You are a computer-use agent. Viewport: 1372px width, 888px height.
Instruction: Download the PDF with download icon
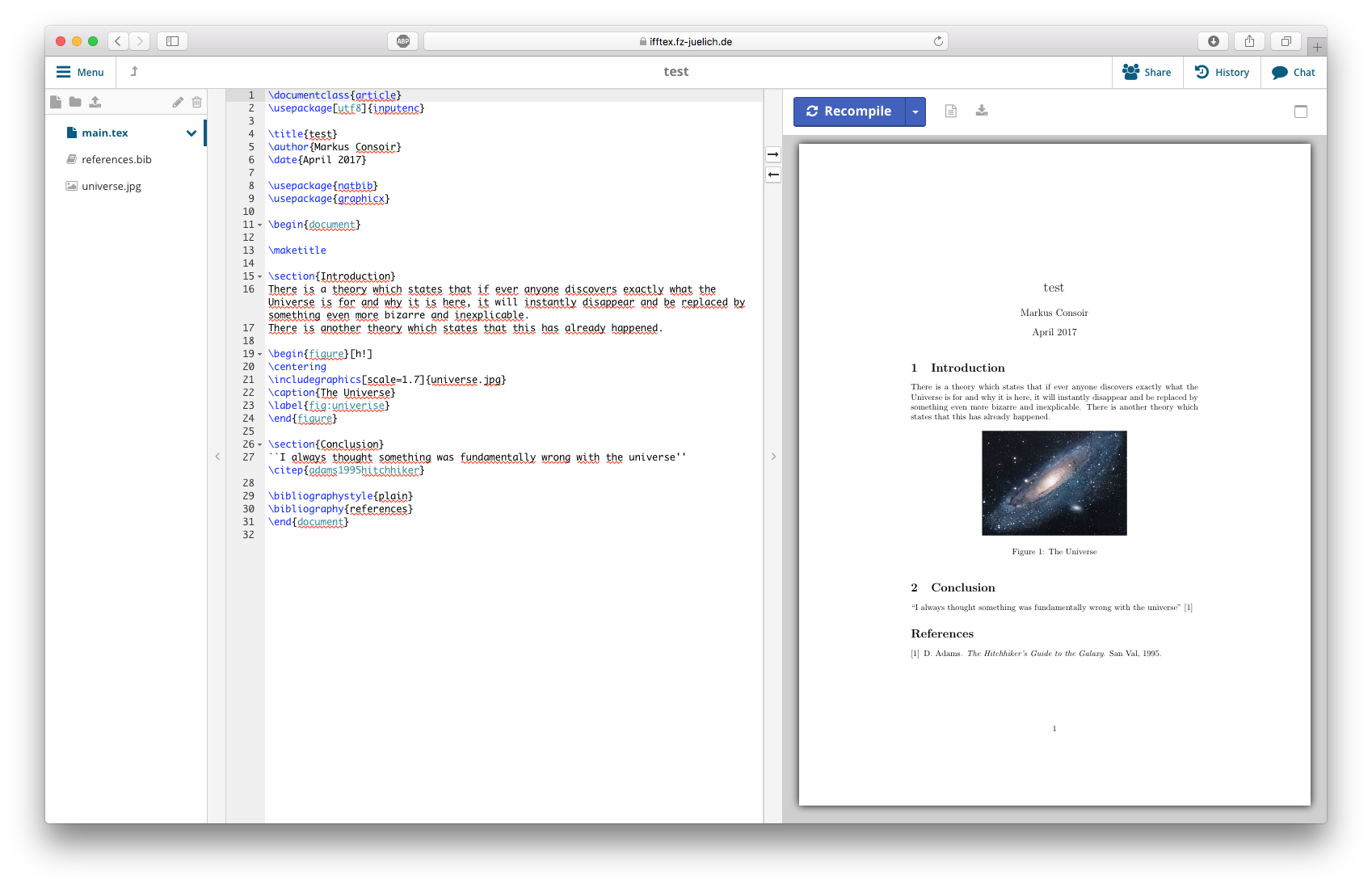tap(982, 111)
